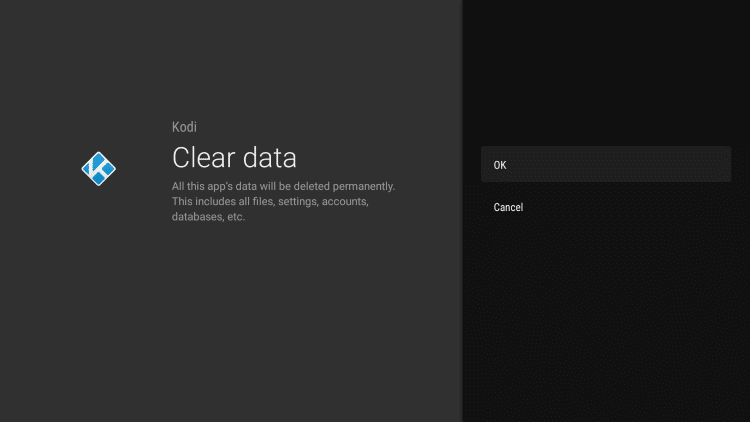Click the word "Clear" in the large title
This screenshot has height=422, width=750.
click(203, 158)
